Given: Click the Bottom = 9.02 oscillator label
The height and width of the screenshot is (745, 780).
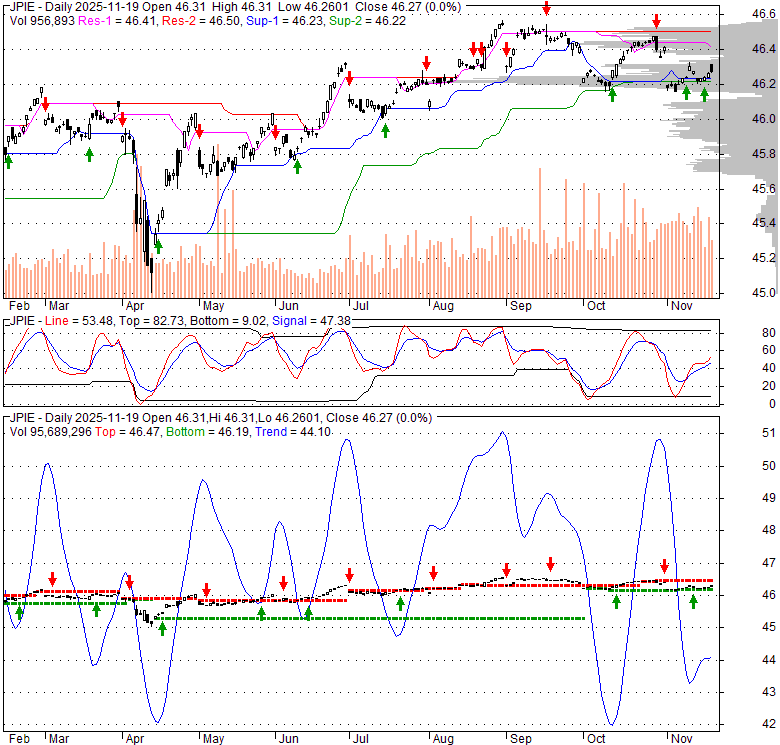Looking at the screenshot, I should (228, 321).
